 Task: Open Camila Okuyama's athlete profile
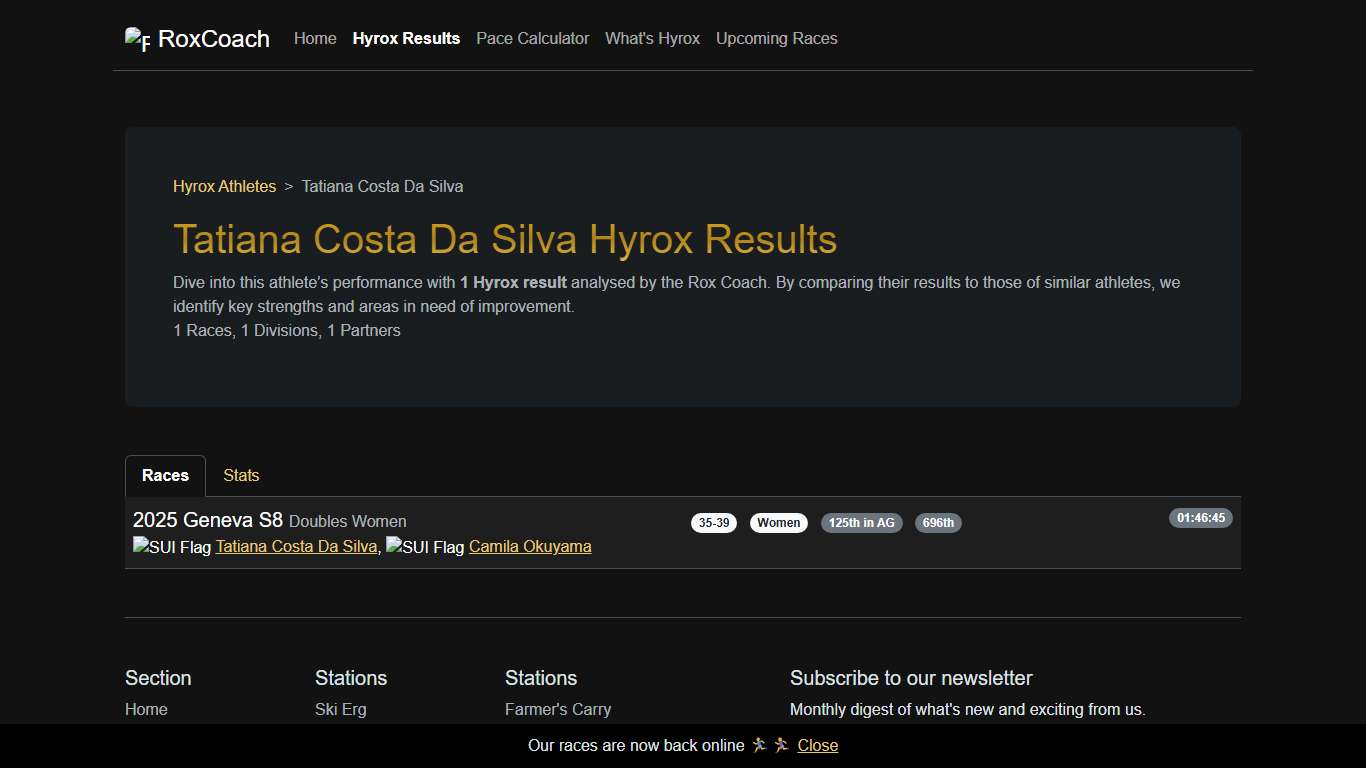pyautogui.click(x=530, y=547)
